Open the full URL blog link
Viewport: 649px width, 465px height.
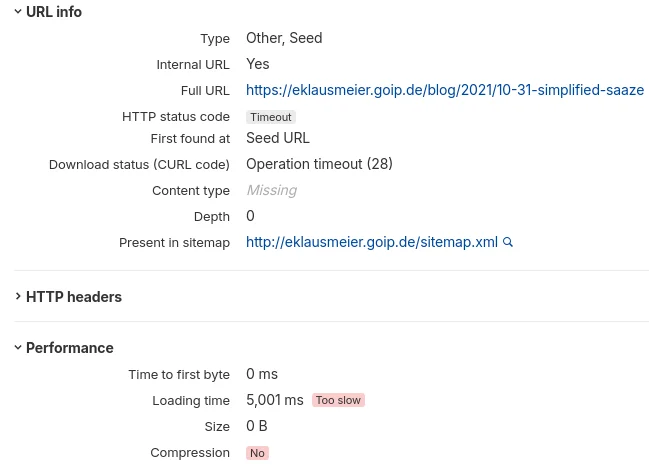pyautogui.click(x=445, y=90)
